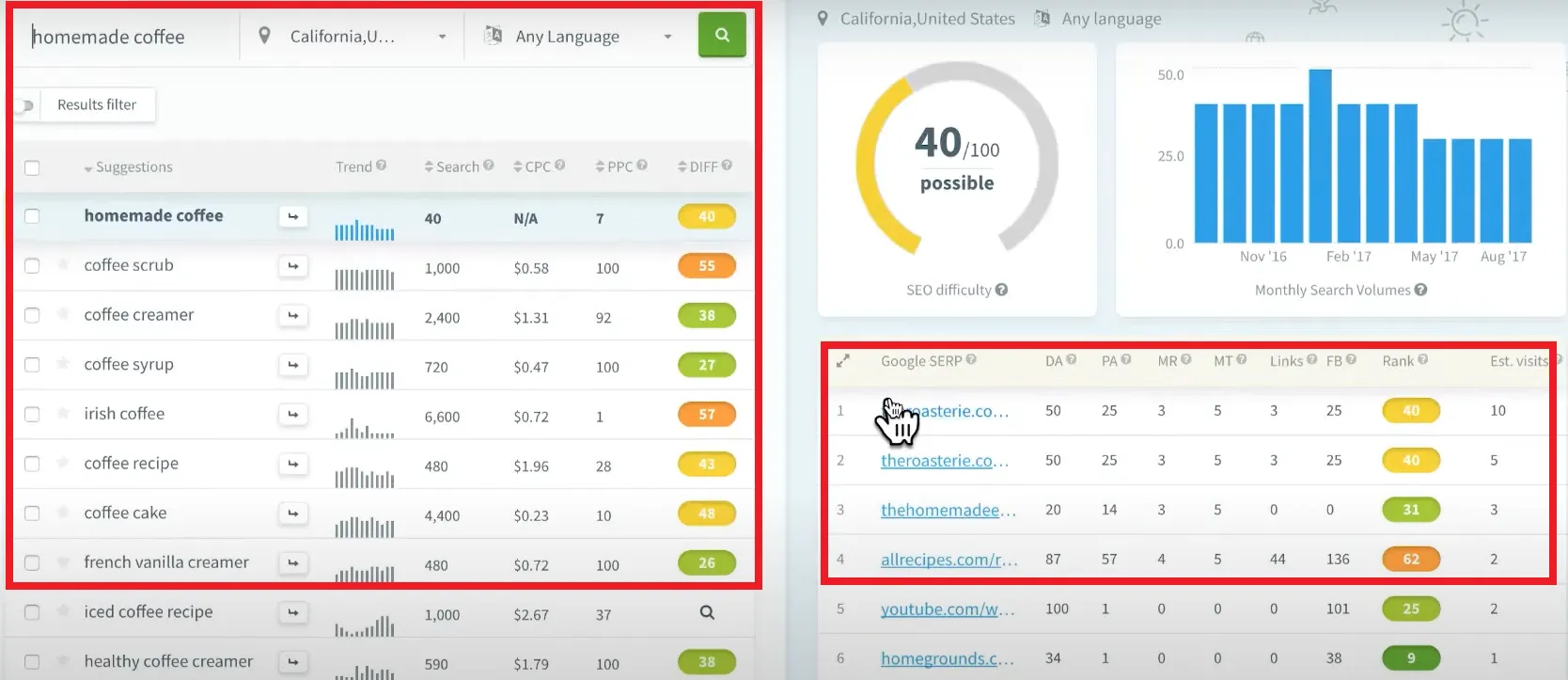Click the help icon next to SEO difficulty
This screenshot has width=1568, height=680.
point(1002,290)
